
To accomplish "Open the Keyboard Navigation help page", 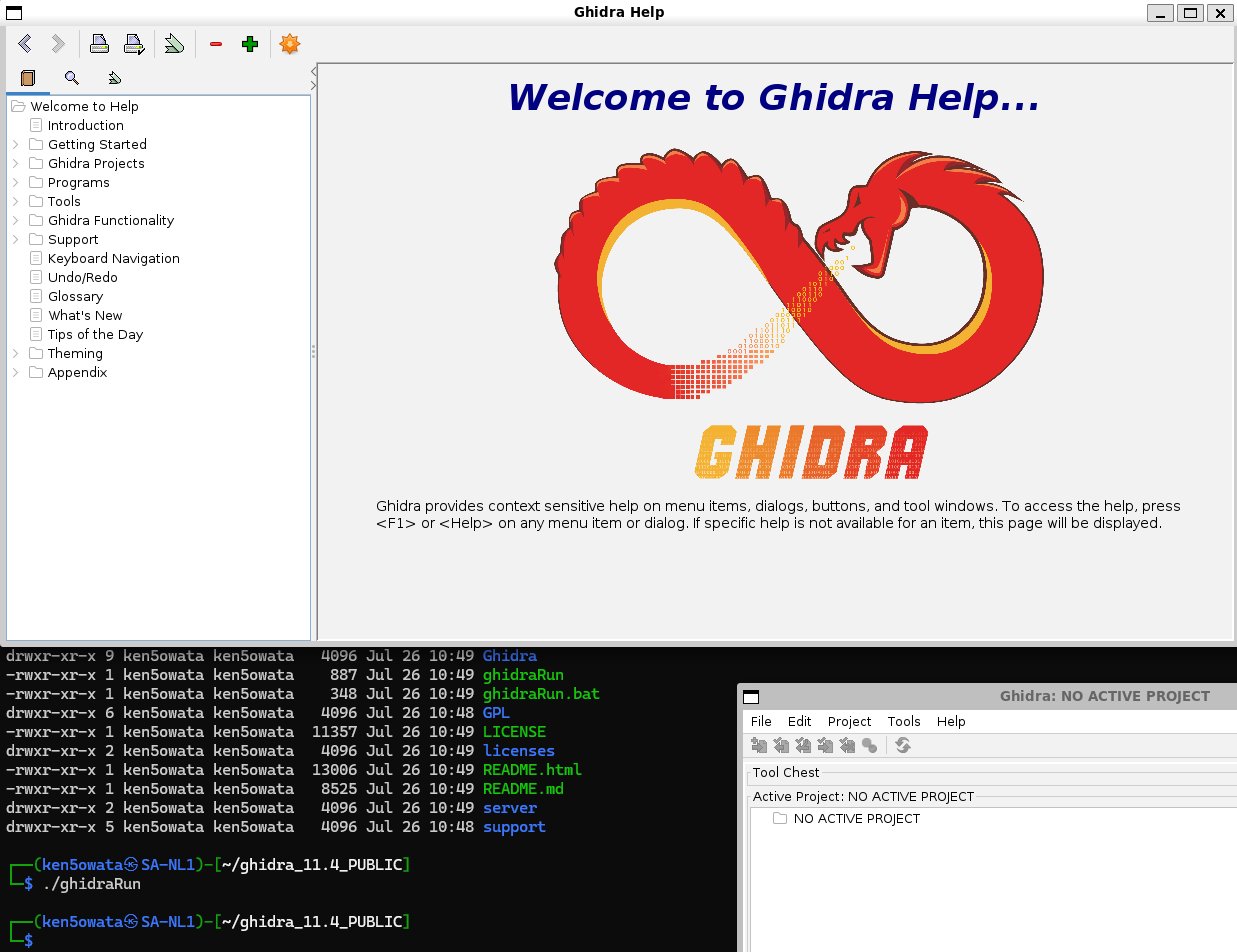I will point(114,258).
